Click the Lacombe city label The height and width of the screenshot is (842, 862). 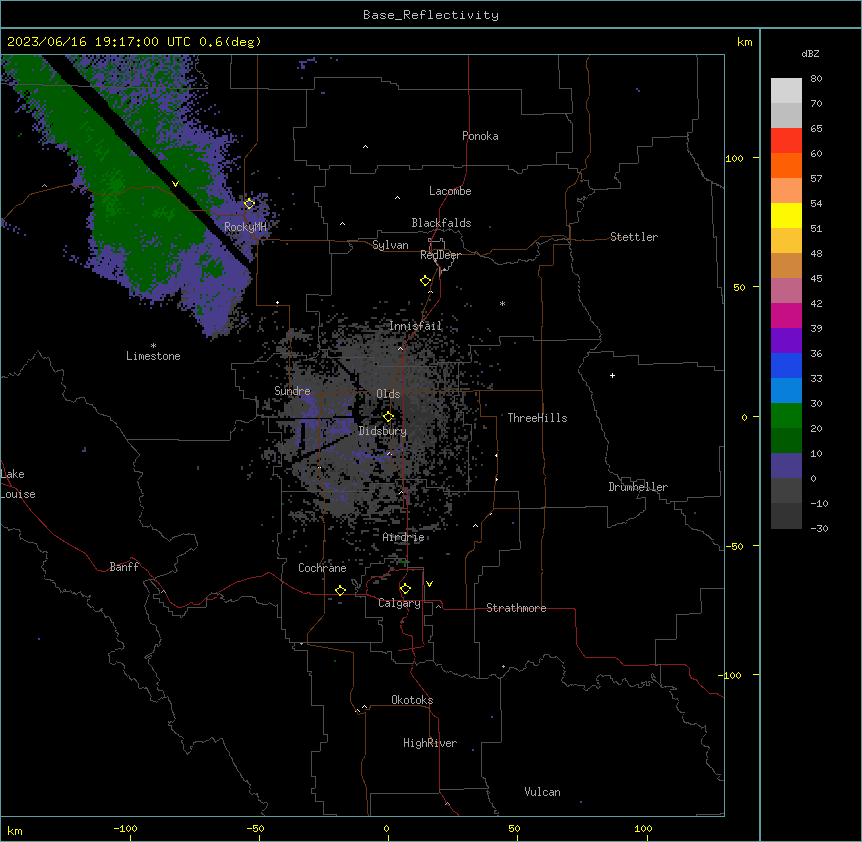450,191
